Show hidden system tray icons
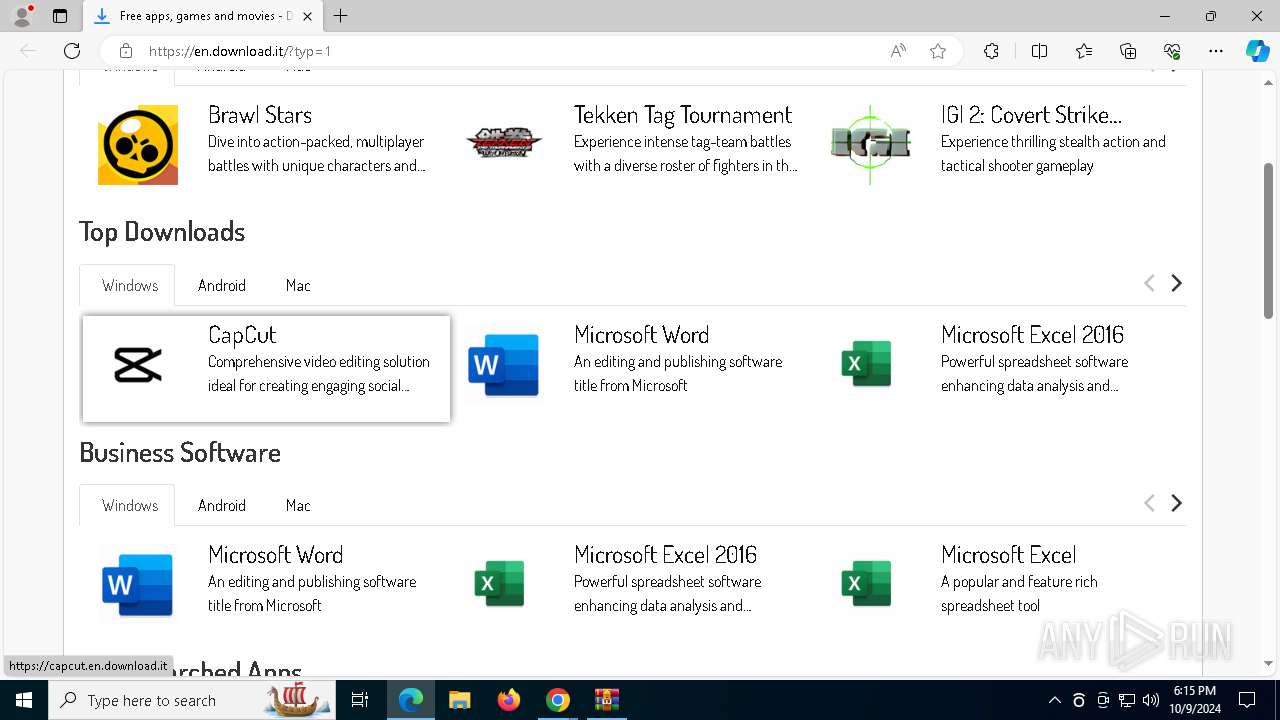Viewport: 1280px width, 720px height. coord(1054,700)
